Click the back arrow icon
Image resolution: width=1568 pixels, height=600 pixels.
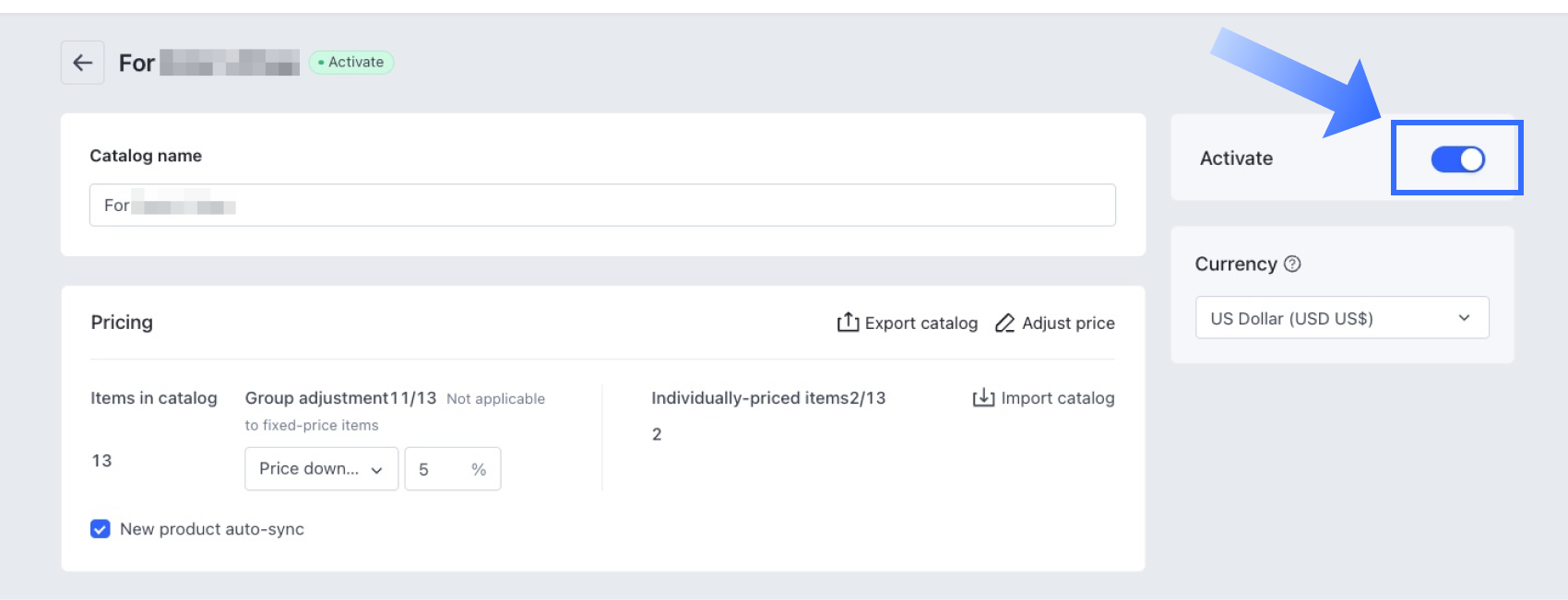(x=82, y=63)
